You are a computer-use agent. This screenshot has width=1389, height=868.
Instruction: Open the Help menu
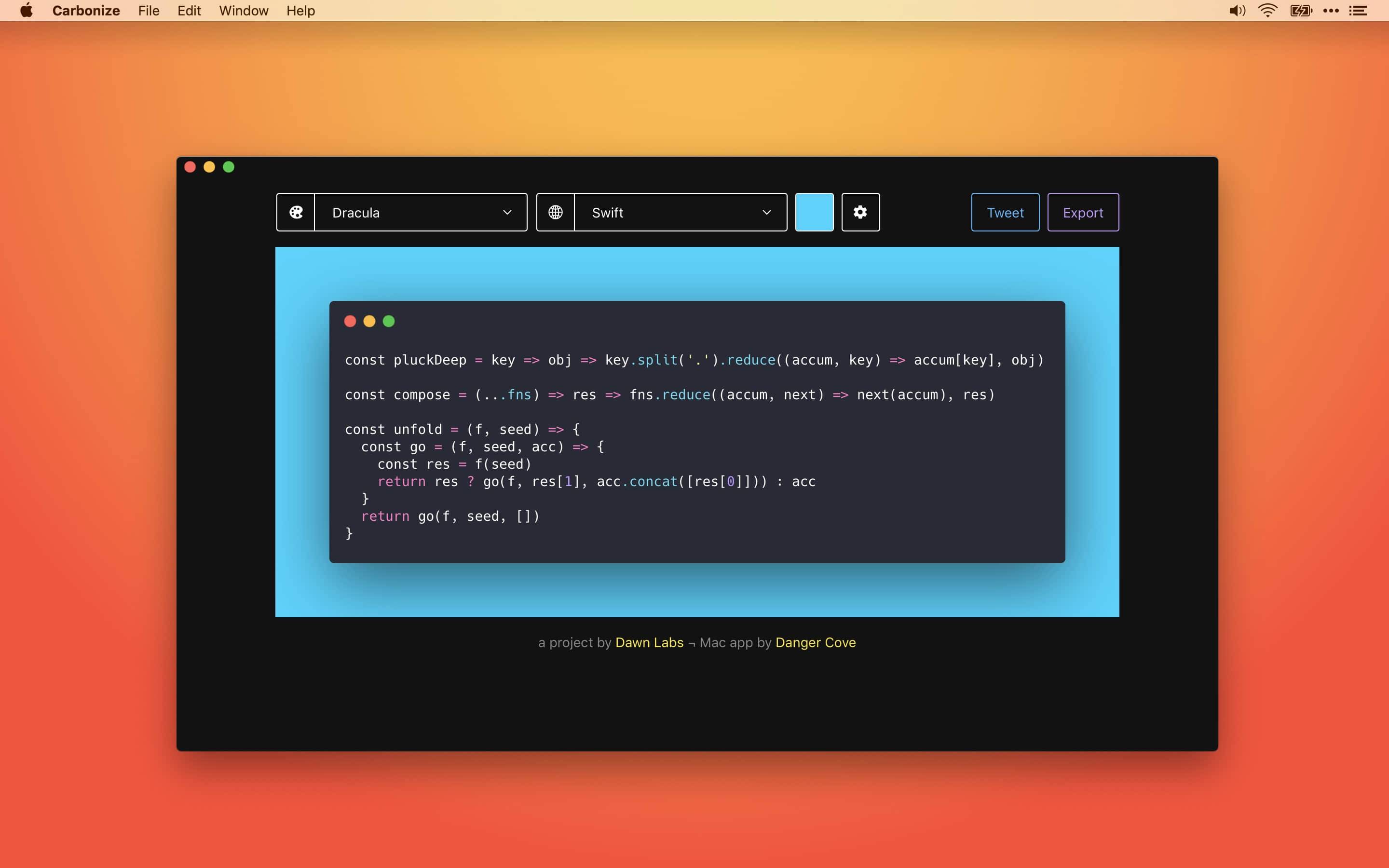click(x=300, y=11)
